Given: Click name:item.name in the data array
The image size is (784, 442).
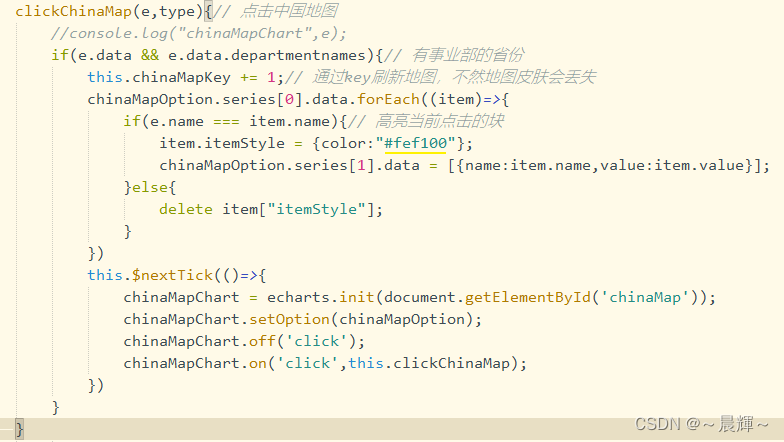Looking at the screenshot, I should click(528, 165).
